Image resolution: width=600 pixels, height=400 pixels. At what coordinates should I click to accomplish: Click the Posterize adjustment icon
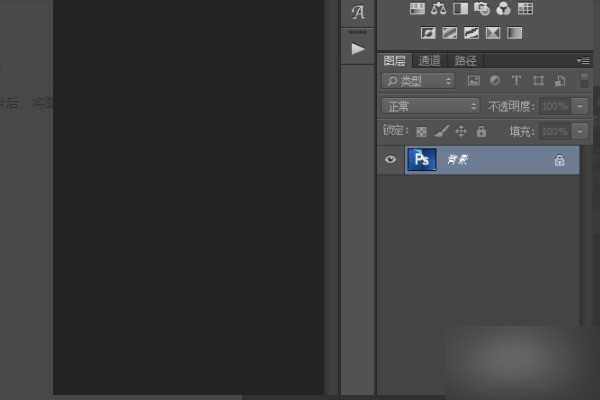point(450,33)
